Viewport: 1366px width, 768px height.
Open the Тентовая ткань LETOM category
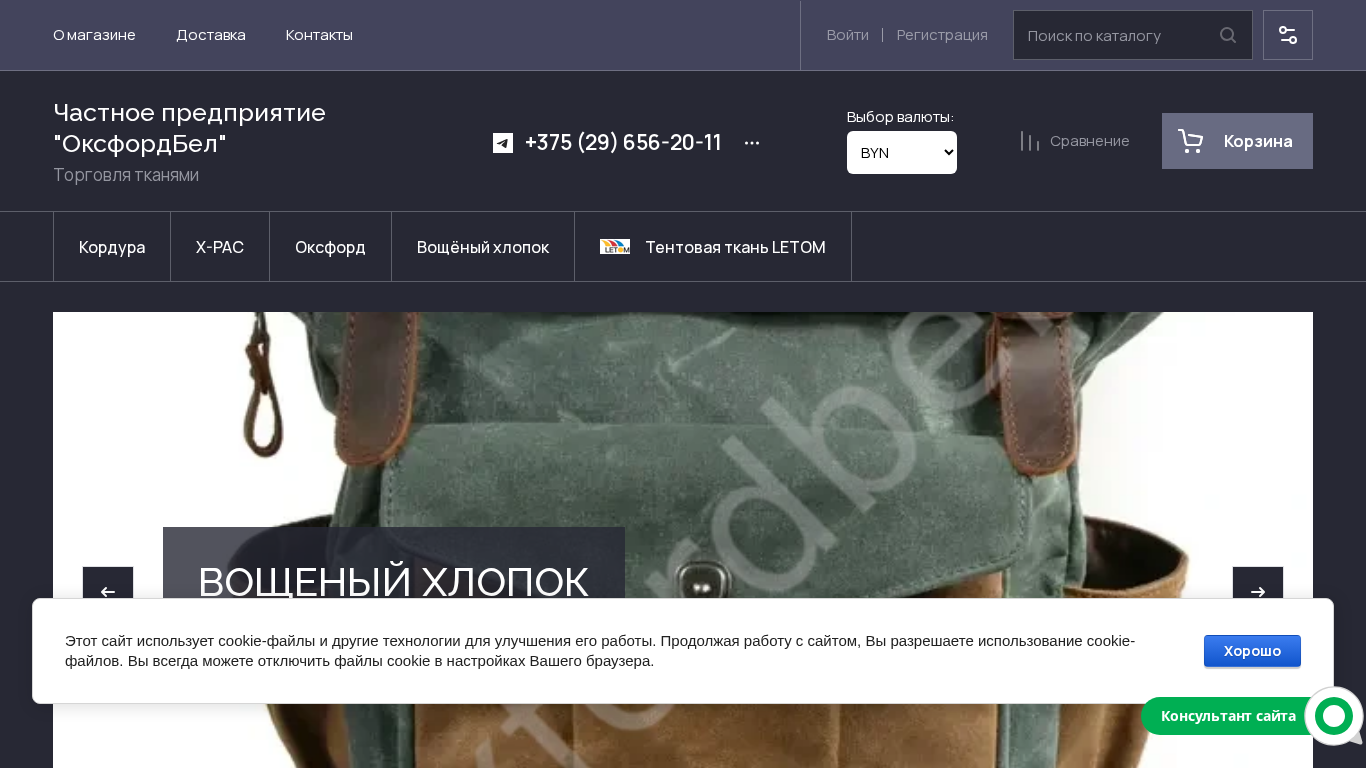click(713, 247)
